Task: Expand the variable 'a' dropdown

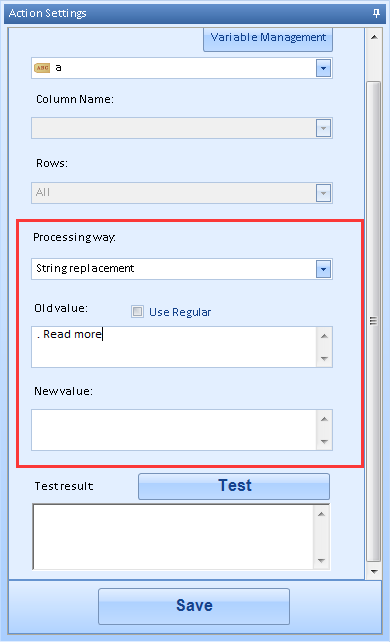Action: 323,68
